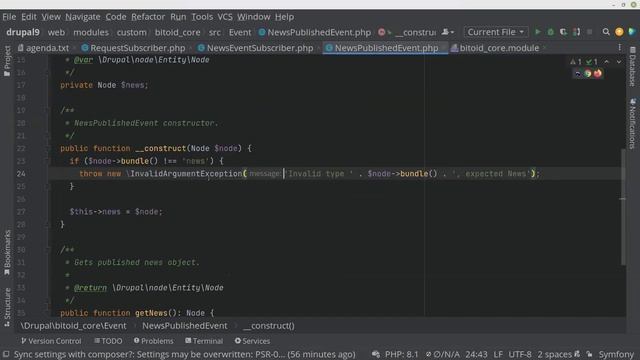Click the NewsPublishedEvent structure breadcrumb
640x360 pixels.
click(x=185, y=326)
